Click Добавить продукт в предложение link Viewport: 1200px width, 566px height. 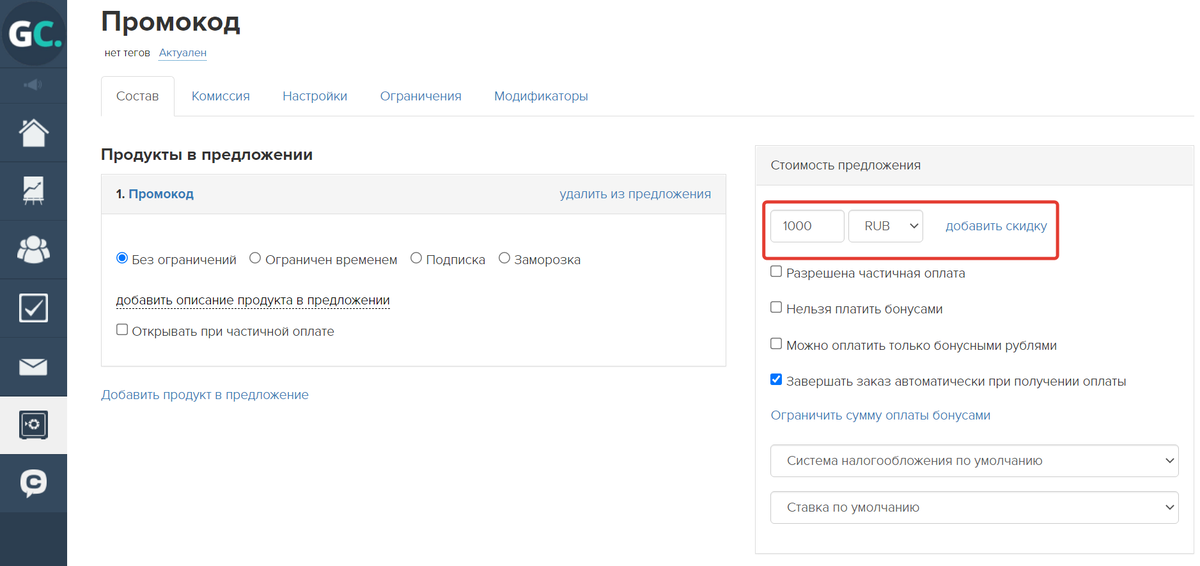tap(205, 395)
